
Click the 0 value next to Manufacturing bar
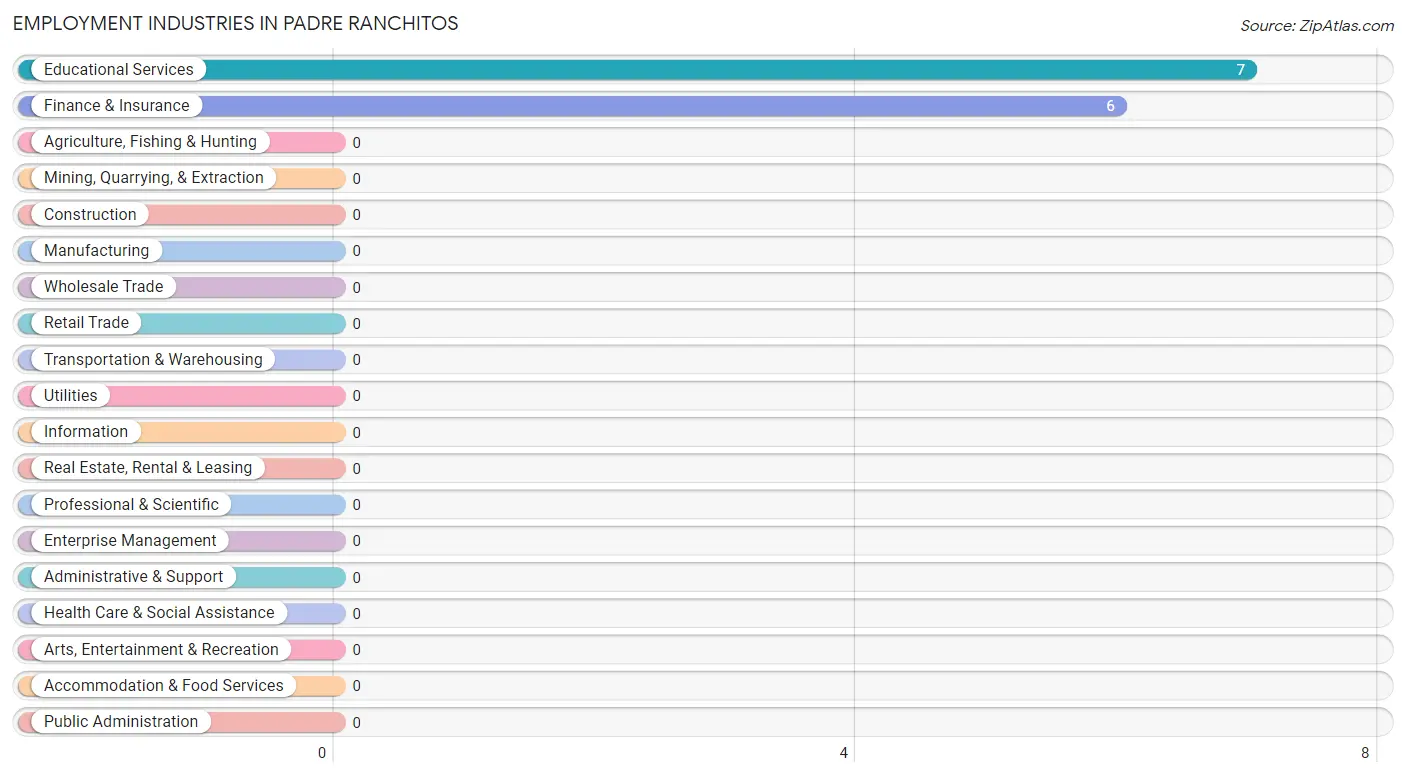[x=356, y=251]
